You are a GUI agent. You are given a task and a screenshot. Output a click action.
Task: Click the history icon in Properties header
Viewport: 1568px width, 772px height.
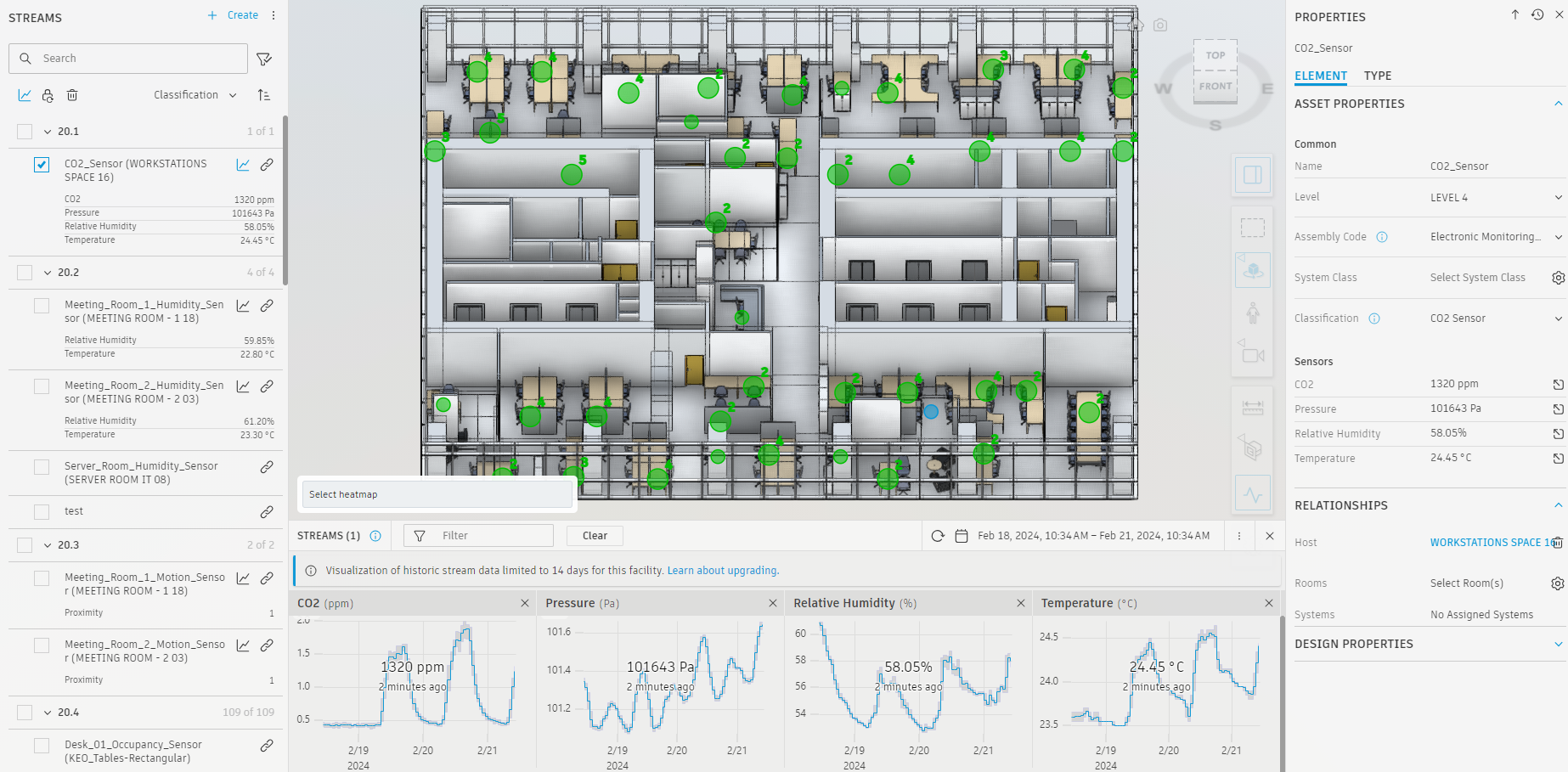pyautogui.click(x=1537, y=15)
